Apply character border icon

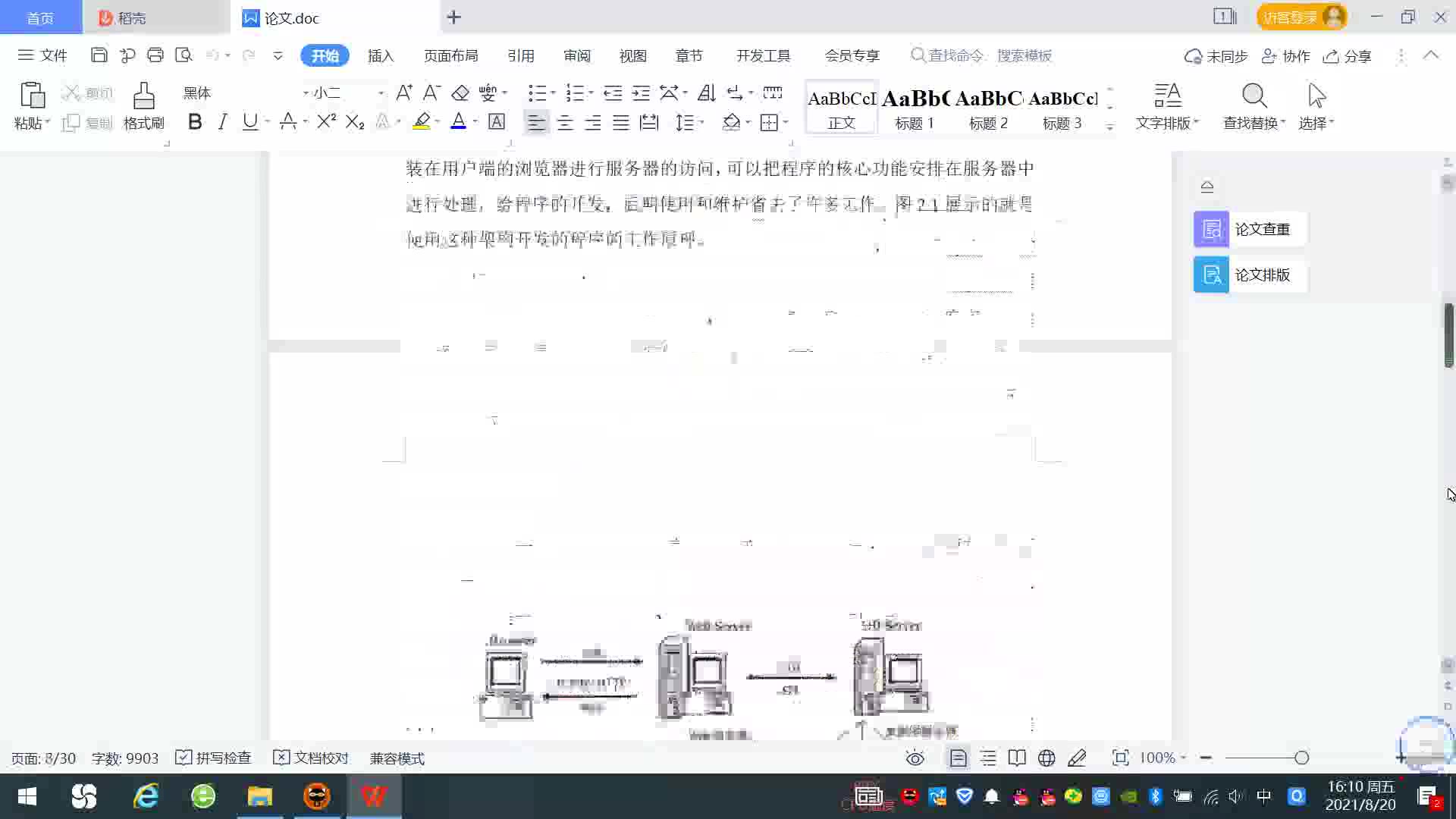pos(497,121)
